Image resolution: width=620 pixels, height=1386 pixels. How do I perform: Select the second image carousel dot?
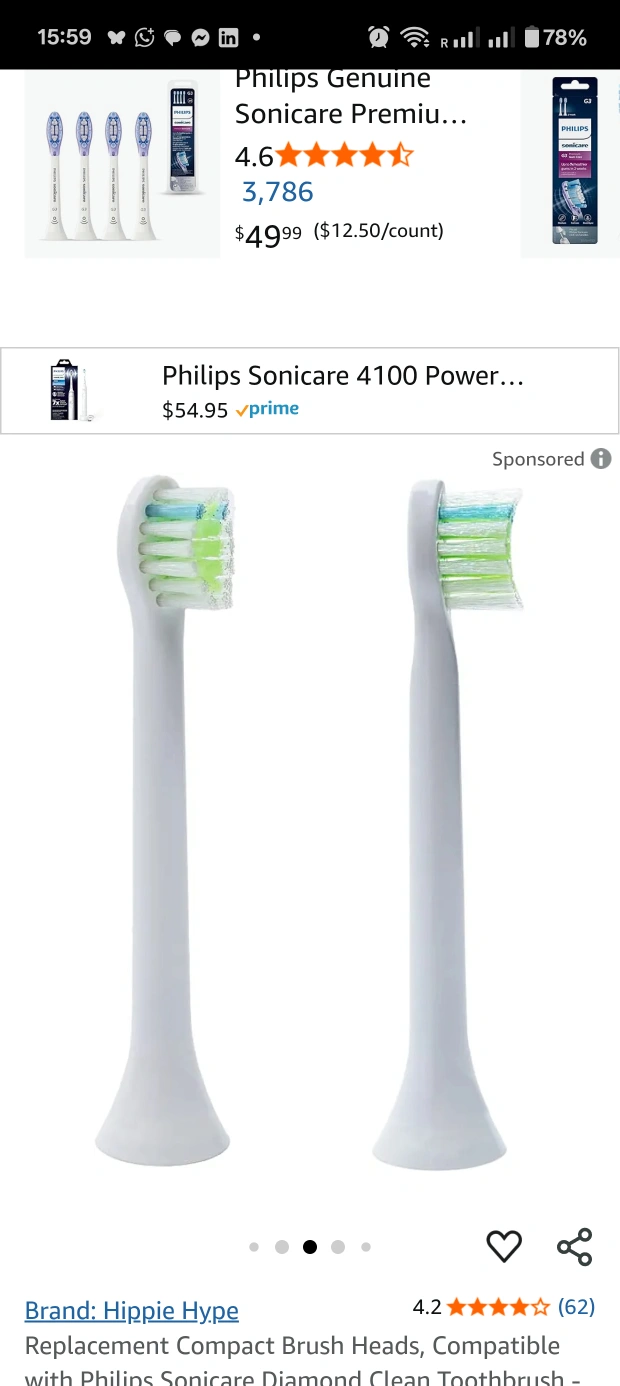coord(282,1247)
